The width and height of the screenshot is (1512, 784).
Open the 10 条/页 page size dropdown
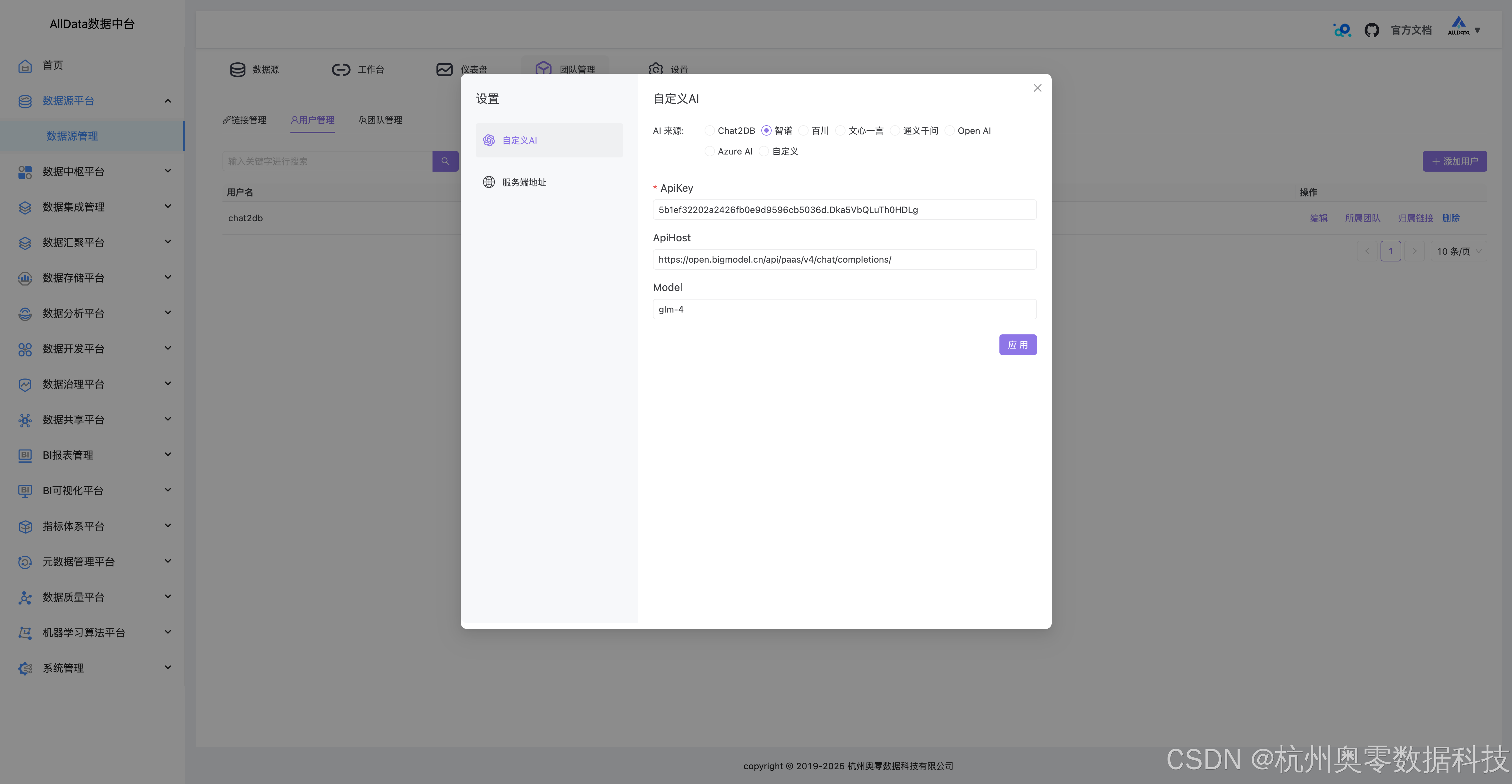pos(1458,251)
